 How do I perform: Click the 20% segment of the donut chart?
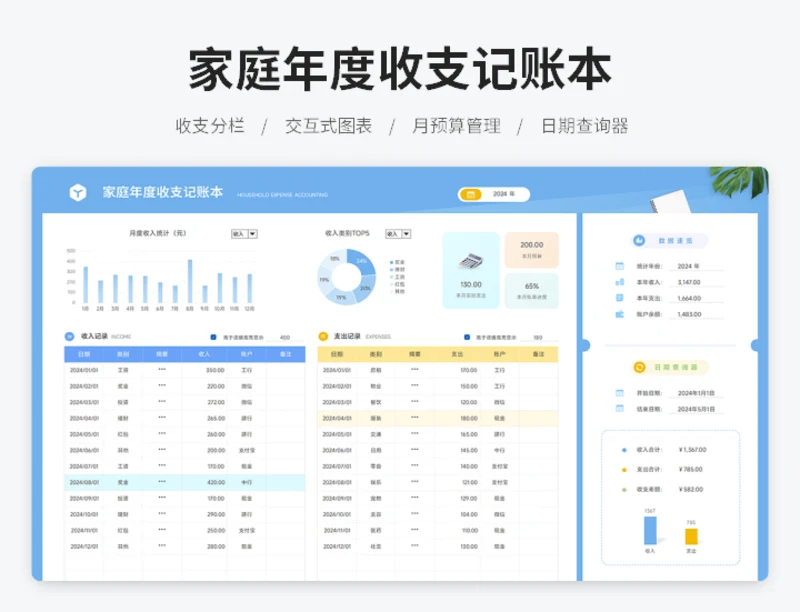coord(365,289)
